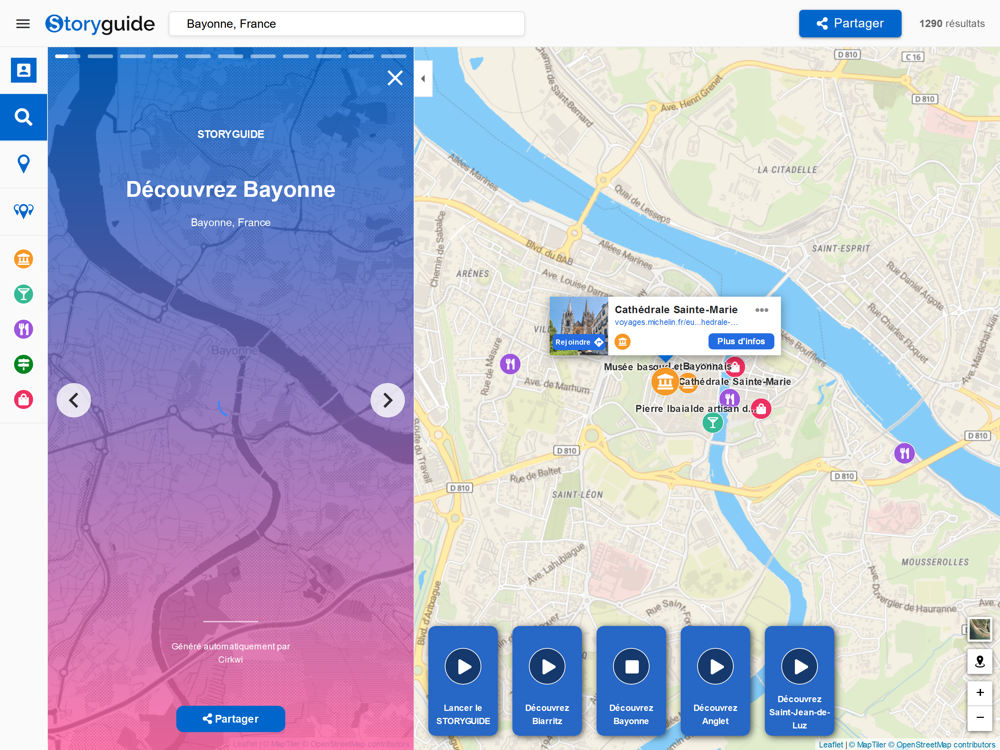Click the locate me map button

point(980,661)
